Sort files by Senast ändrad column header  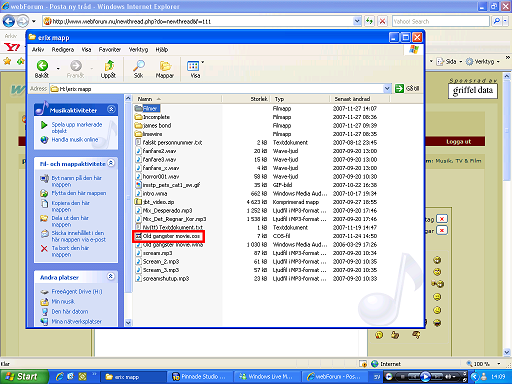(x=359, y=99)
